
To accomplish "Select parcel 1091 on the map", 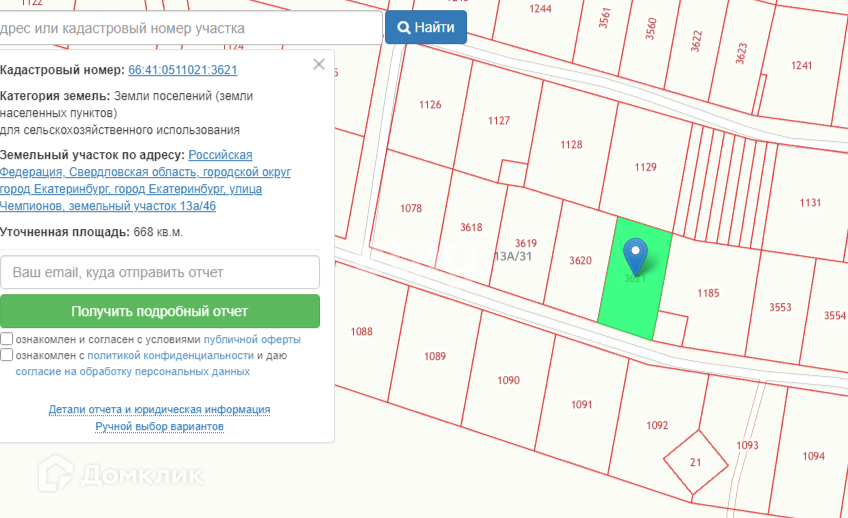I will [581, 404].
